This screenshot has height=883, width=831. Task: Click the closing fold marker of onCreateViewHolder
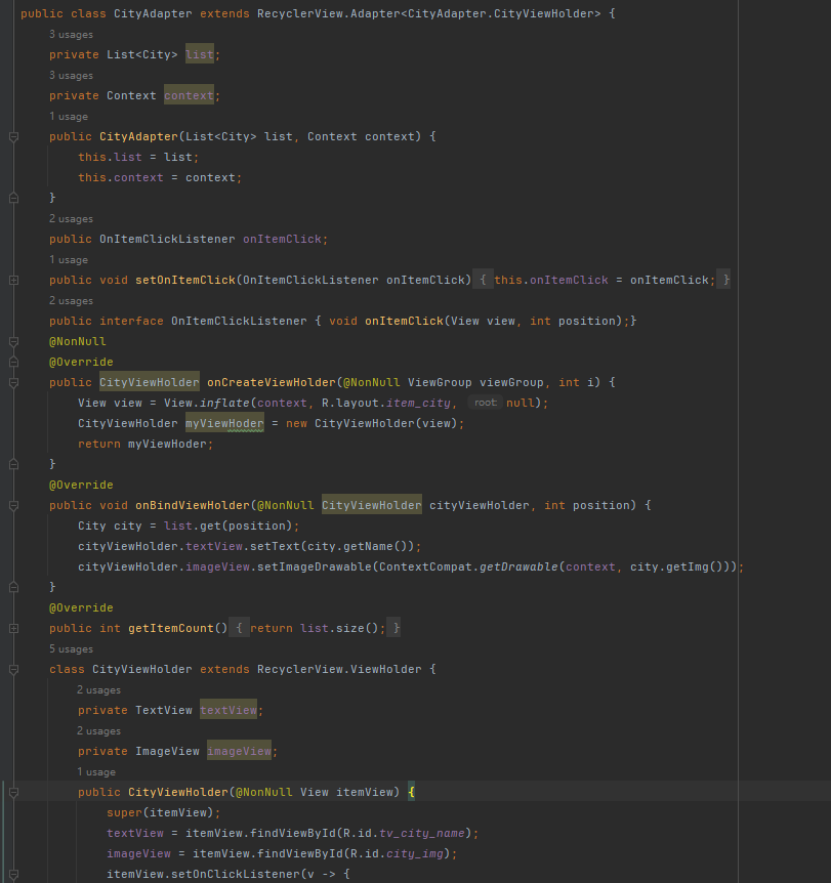click(x=13, y=465)
